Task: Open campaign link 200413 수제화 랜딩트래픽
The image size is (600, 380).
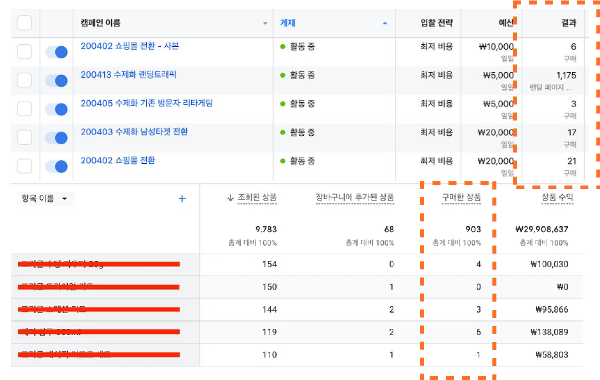Action: click(x=129, y=75)
